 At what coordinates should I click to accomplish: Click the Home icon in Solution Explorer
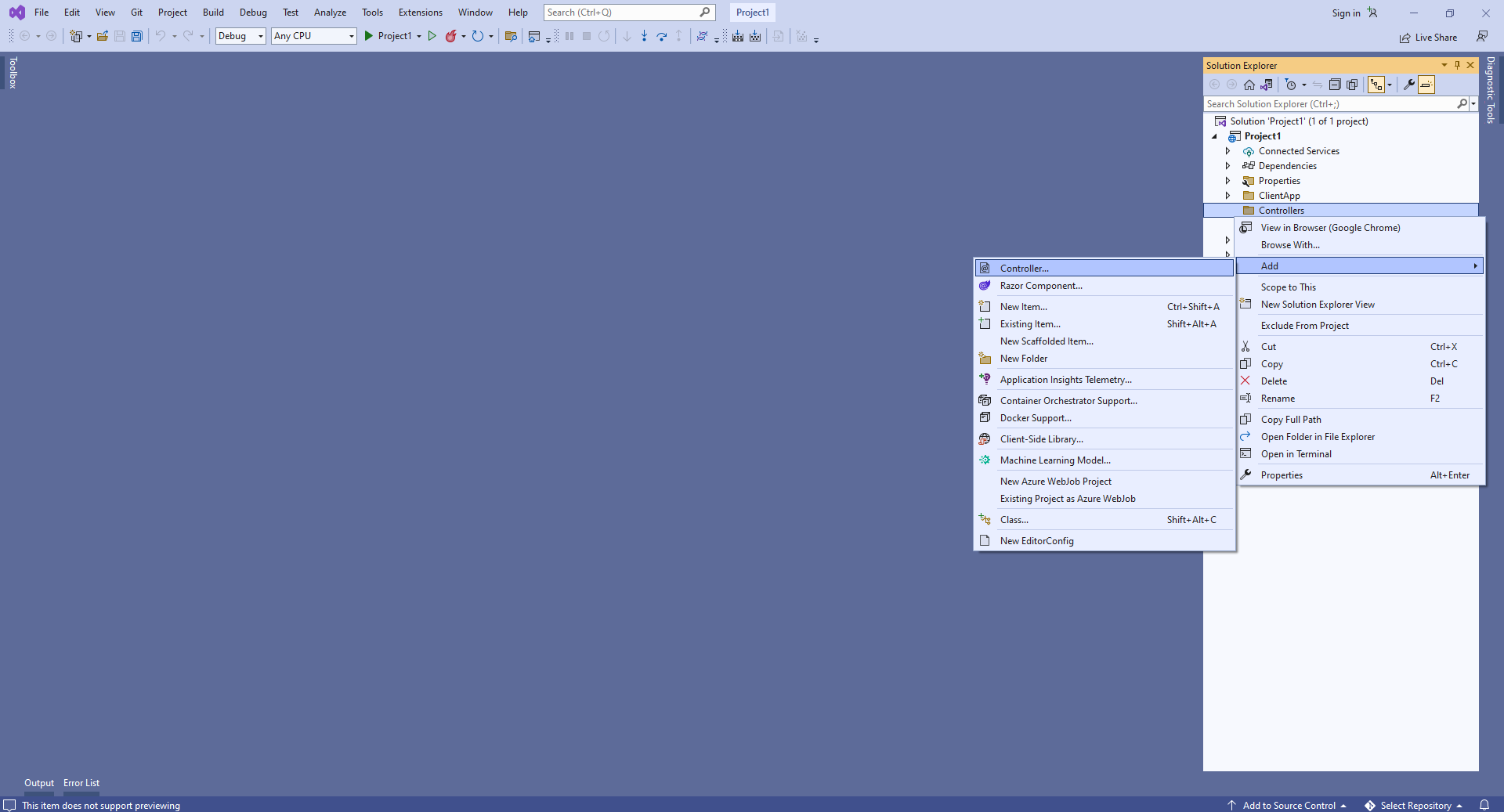[x=1249, y=85]
